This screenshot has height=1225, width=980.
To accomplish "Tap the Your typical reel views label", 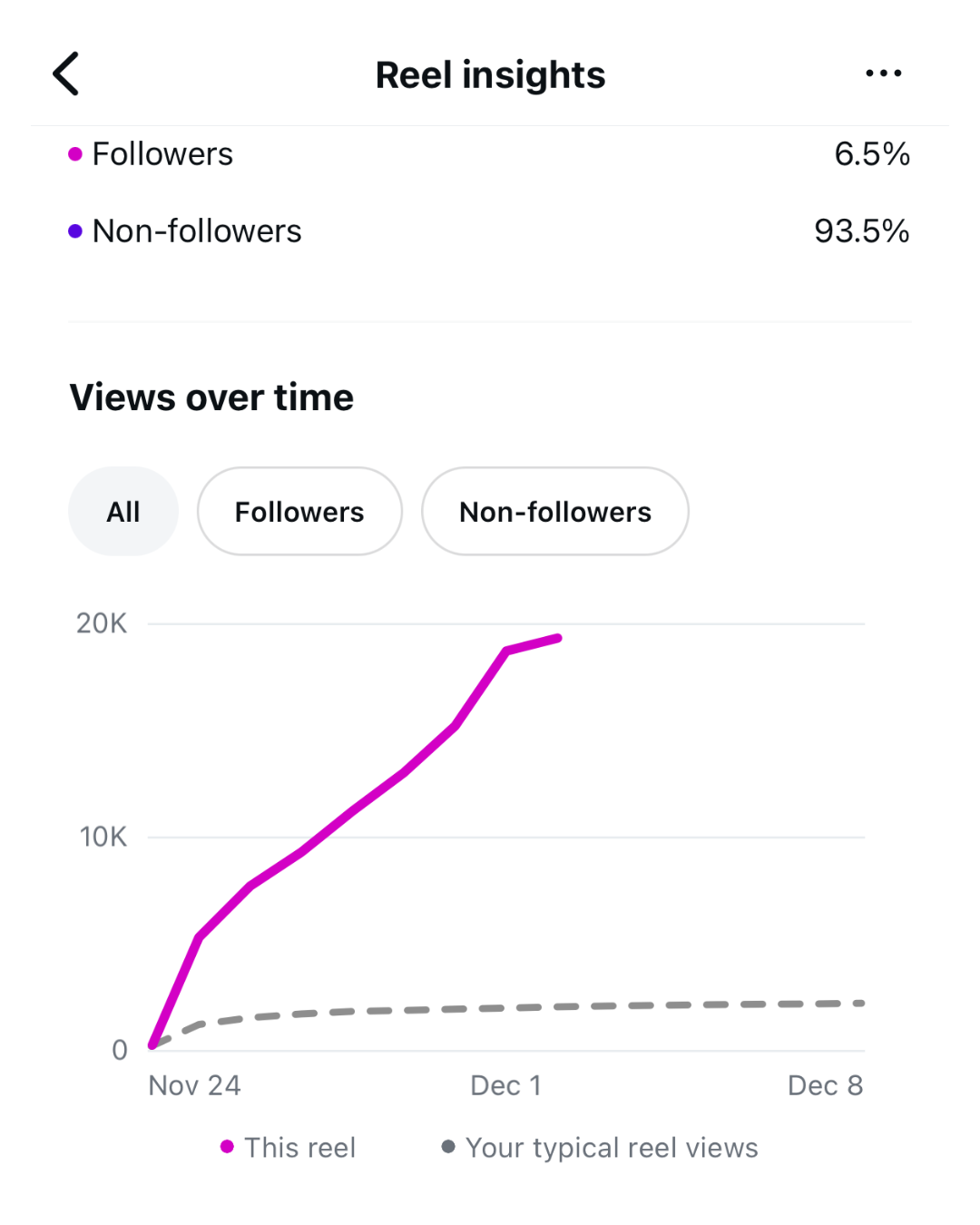I will click(612, 1148).
